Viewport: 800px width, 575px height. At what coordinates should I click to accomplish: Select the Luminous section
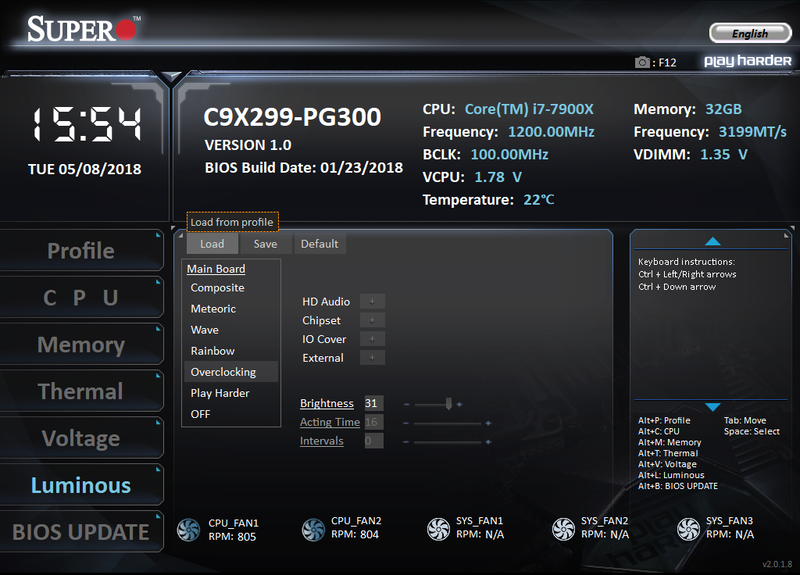click(81, 485)
